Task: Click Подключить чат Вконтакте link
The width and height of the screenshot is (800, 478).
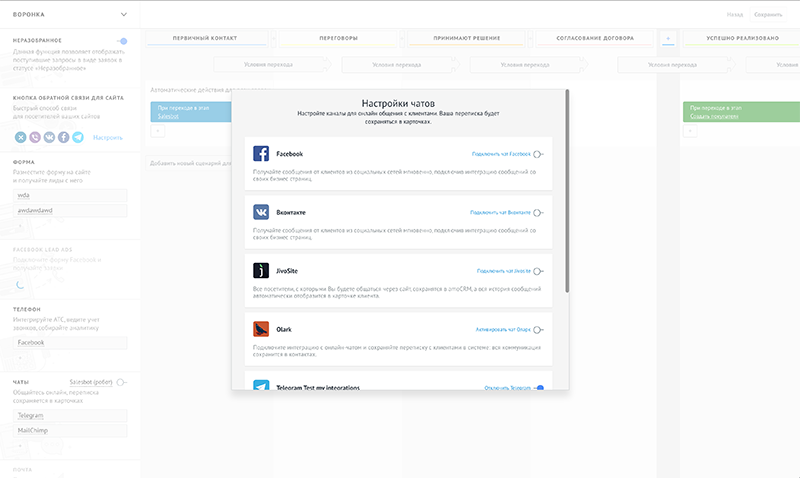Action: (500, 213)
